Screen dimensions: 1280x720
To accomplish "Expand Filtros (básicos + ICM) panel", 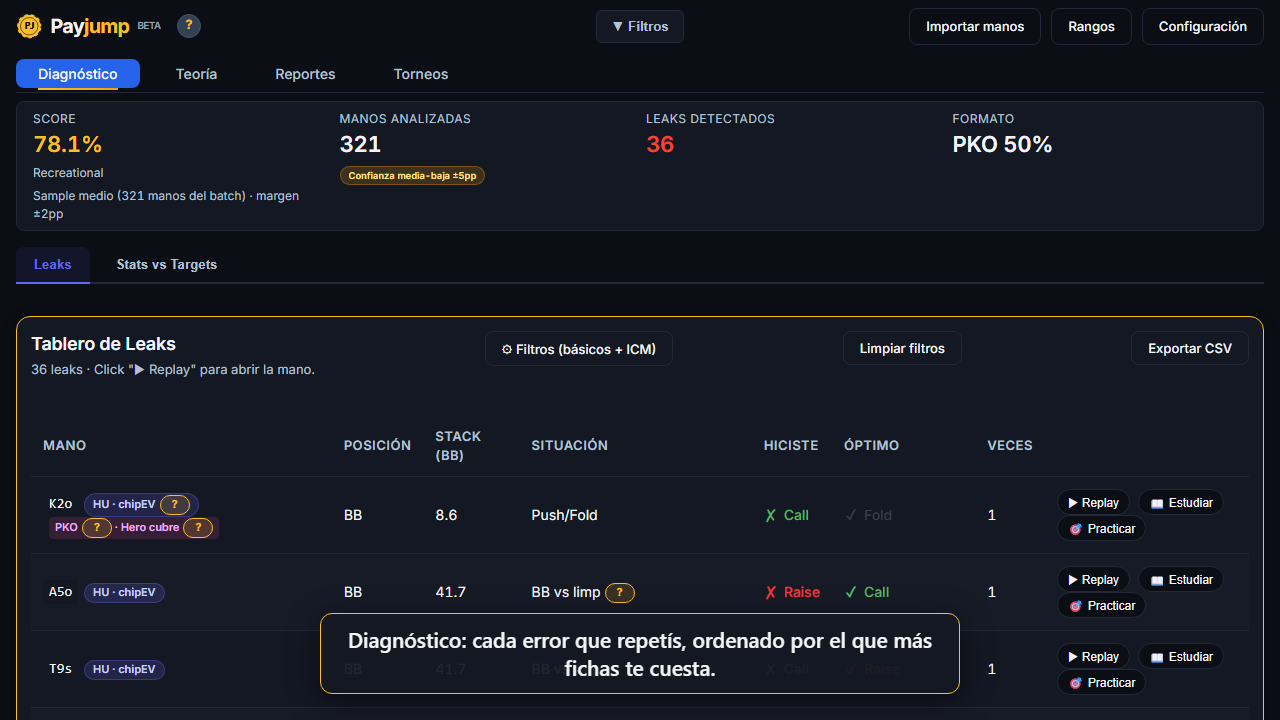I will (579, 349).
